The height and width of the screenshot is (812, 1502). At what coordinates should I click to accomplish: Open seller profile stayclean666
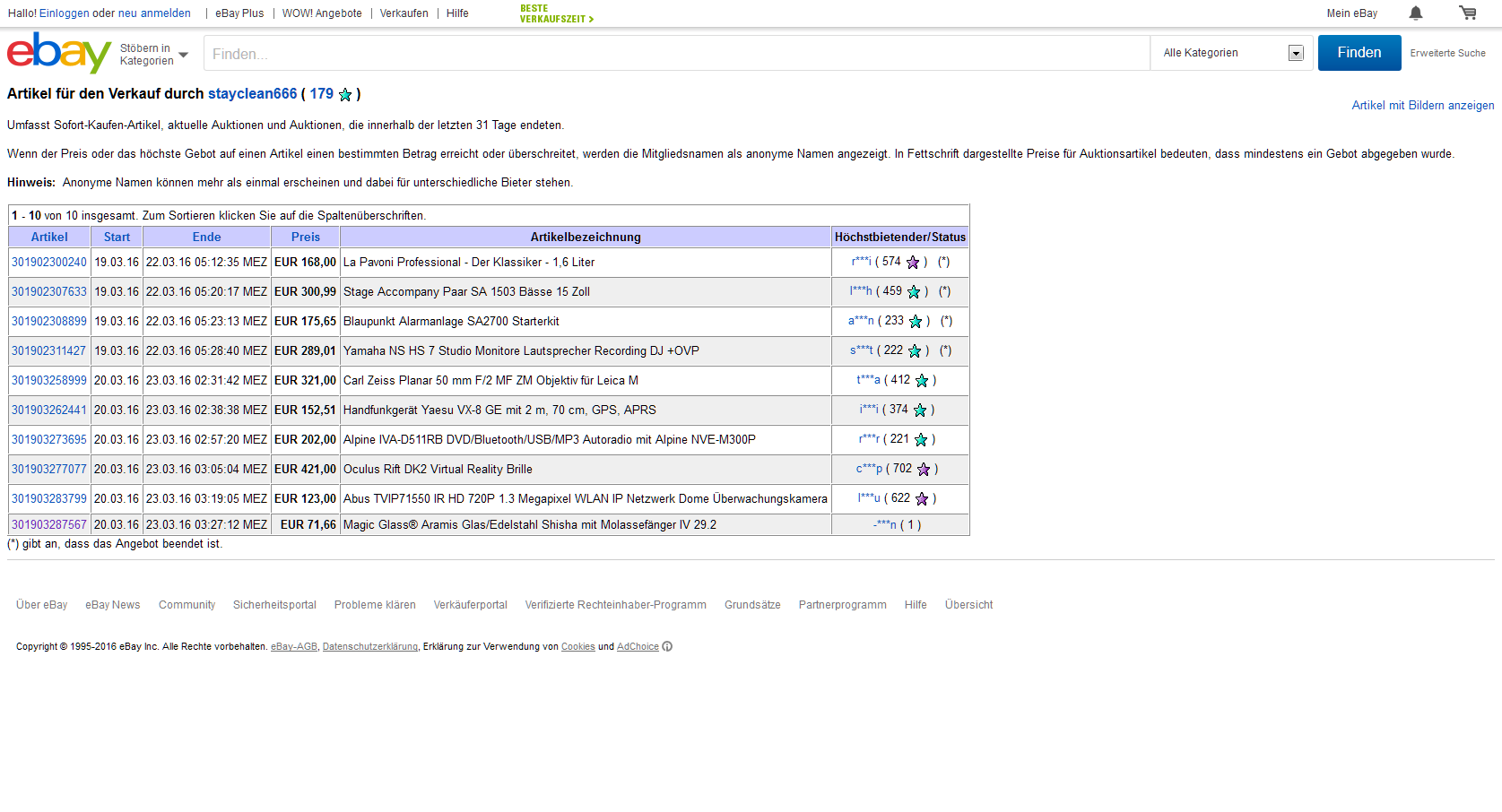tap(252, 94)
